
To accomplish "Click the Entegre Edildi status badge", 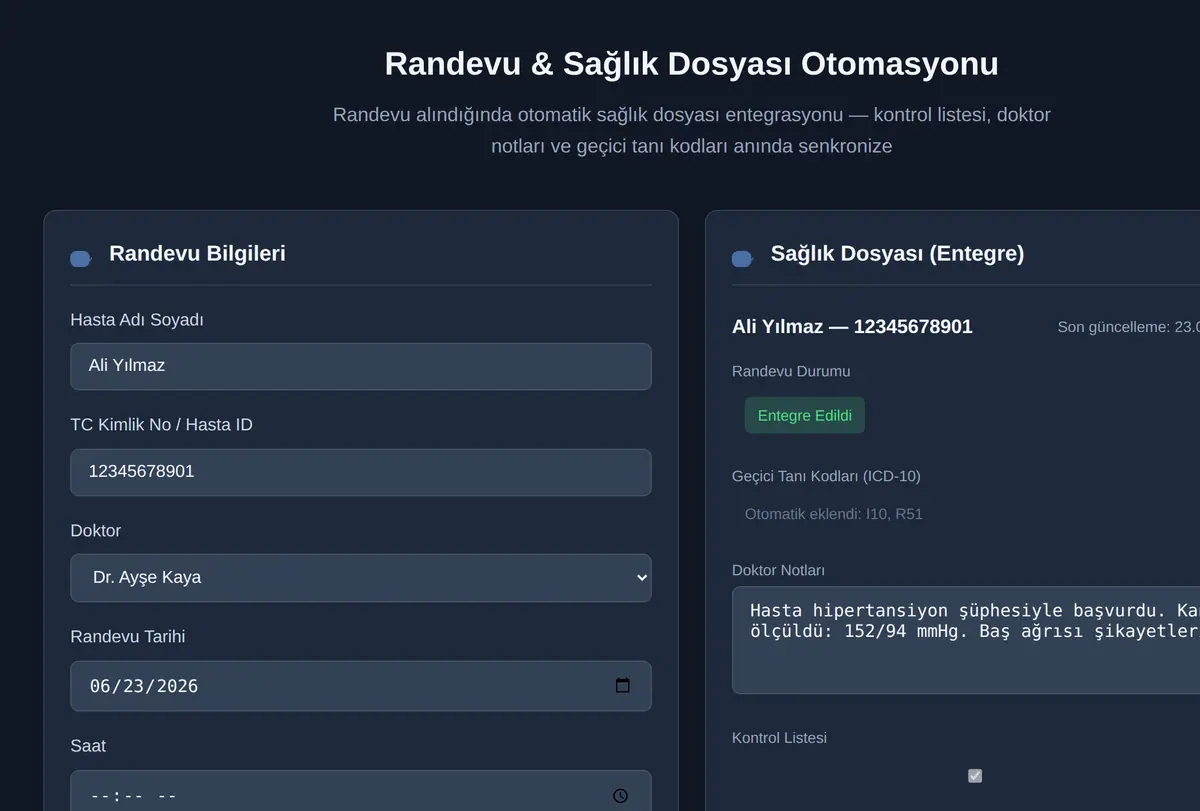I will (x=805, y=415).
